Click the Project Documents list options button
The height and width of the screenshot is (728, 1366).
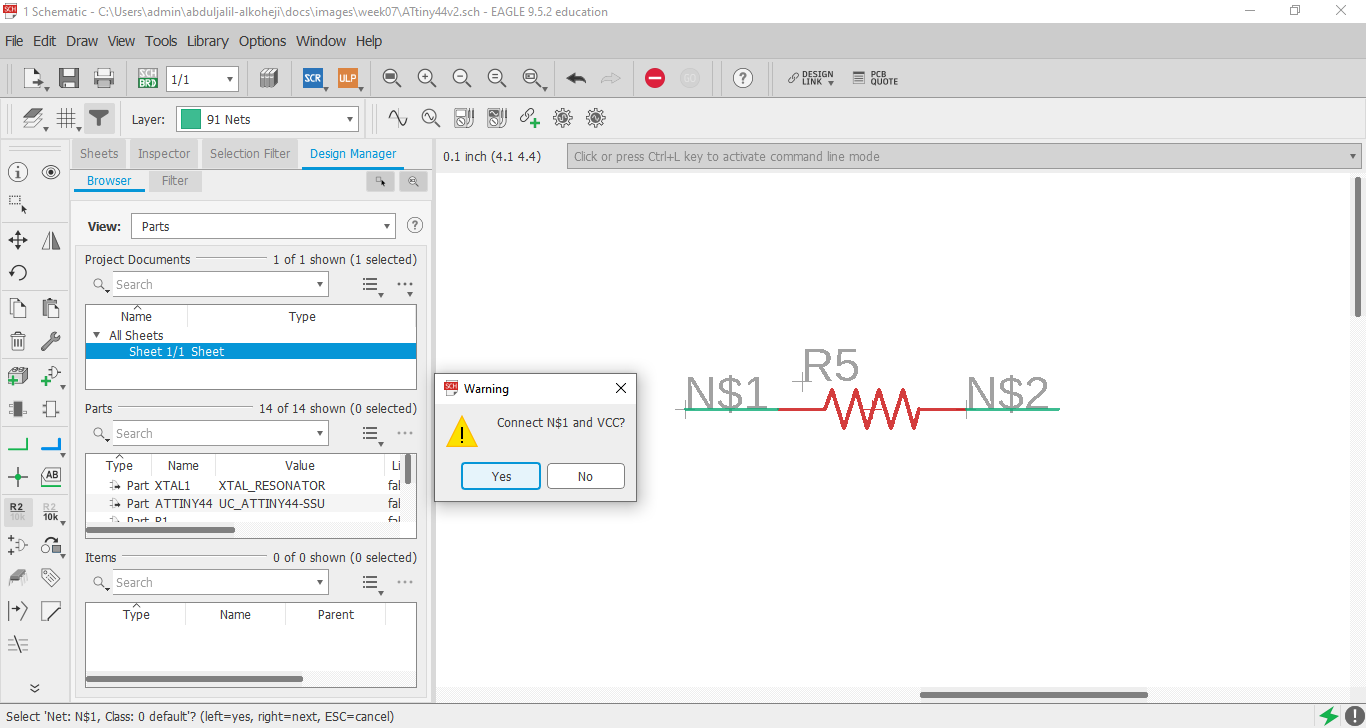point(372,286)
